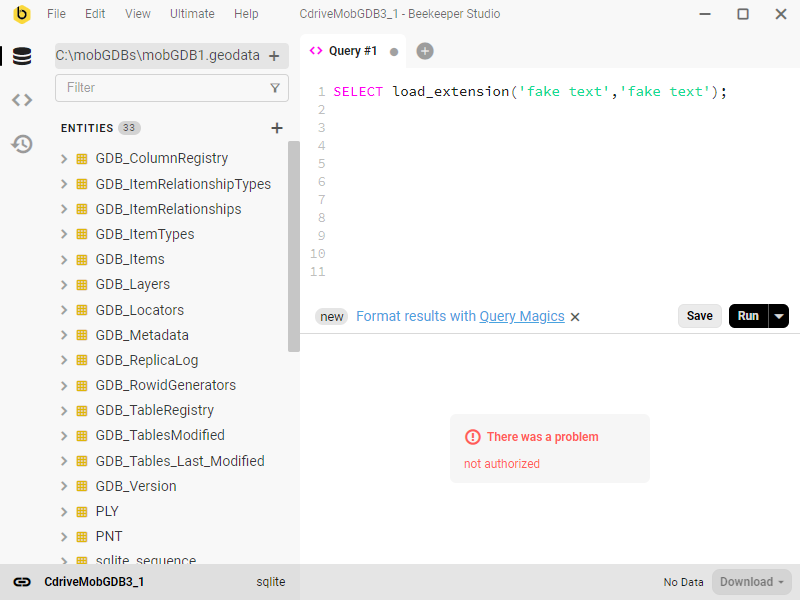
Task: Click the GDB_Layers table icon
Action: [x=82, y=284]
